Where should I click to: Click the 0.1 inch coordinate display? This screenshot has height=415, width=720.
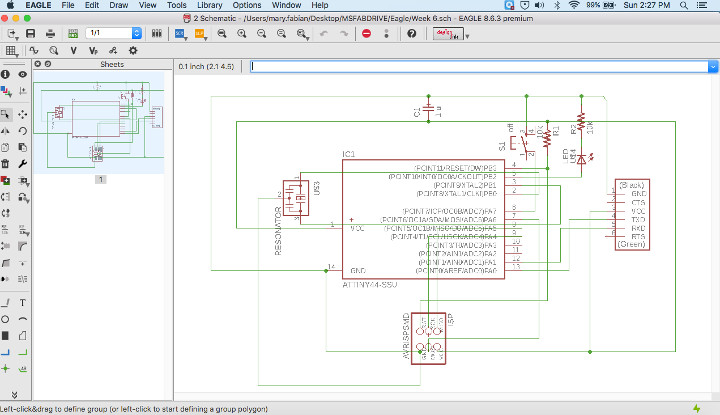[x=206, y=67]
